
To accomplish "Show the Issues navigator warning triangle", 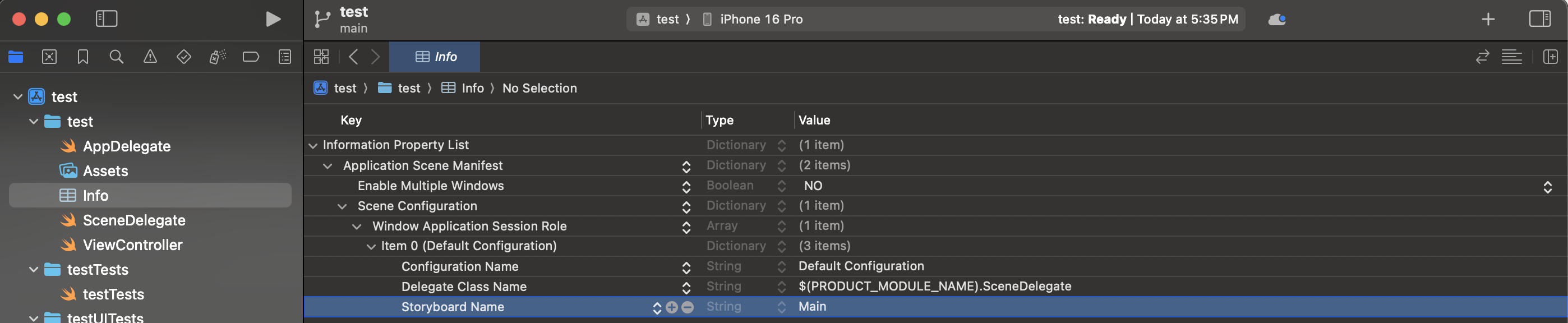I will pos(150,57).
